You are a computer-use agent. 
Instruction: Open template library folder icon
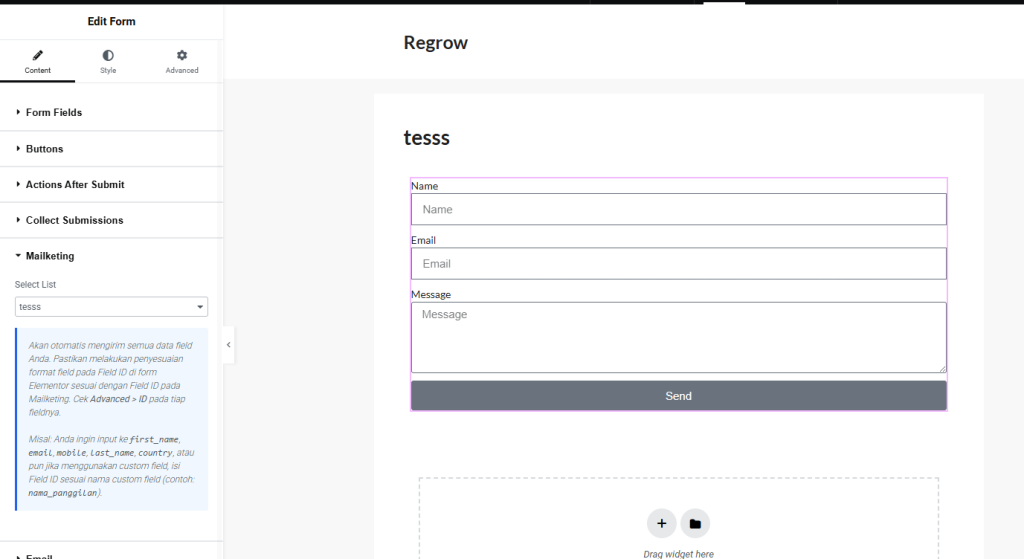695,523
